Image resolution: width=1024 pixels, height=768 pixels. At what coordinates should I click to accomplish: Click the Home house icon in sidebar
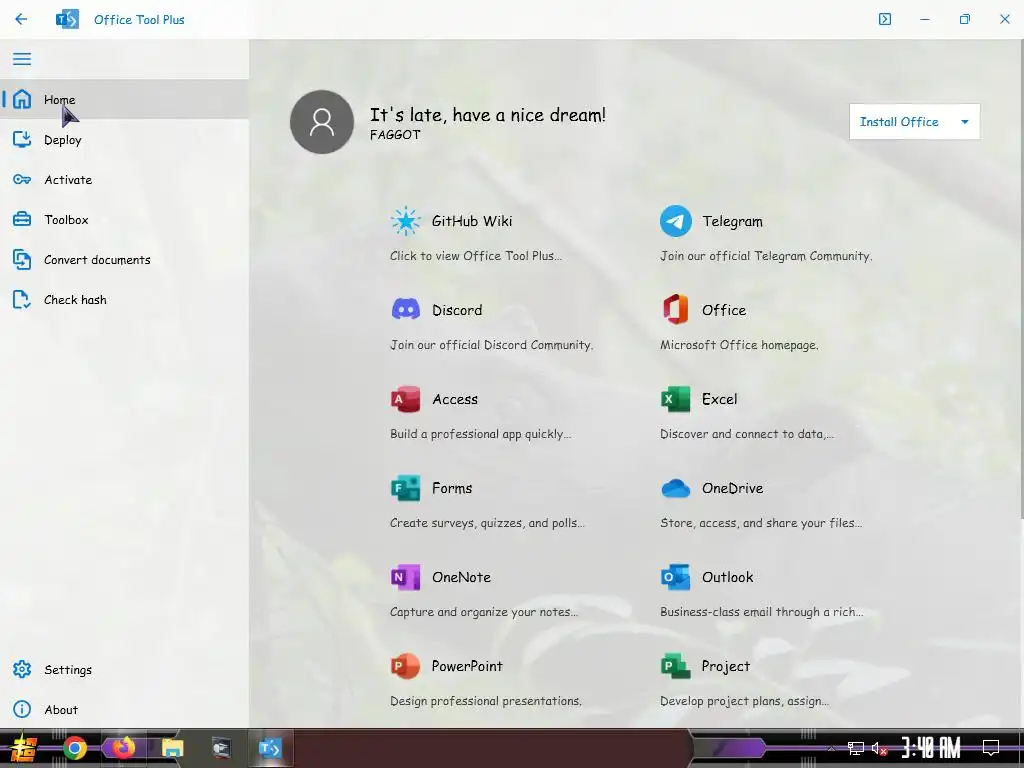pyautogui.click(x=22, y=99)
